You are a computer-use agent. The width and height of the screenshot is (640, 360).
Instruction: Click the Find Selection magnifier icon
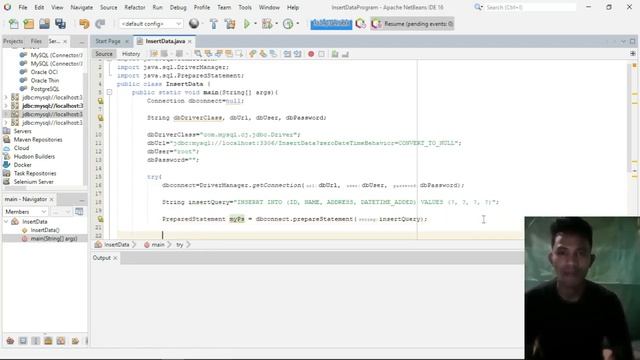(198, 54)
